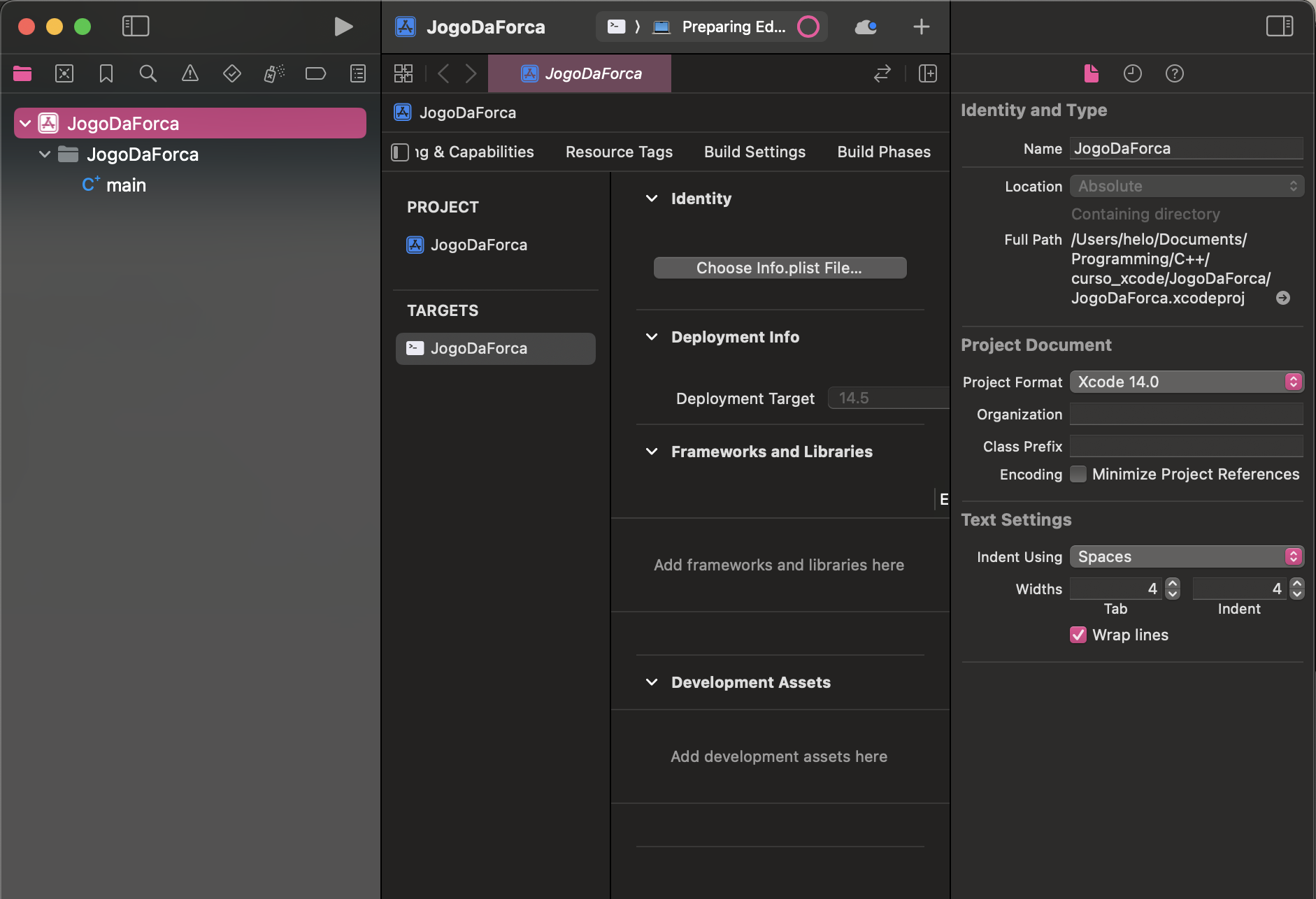Click JogoDaForca breadcrumb in jump bar
Image resolution: width=1316 pixels, height=899 pixels.
coord(455,113)
